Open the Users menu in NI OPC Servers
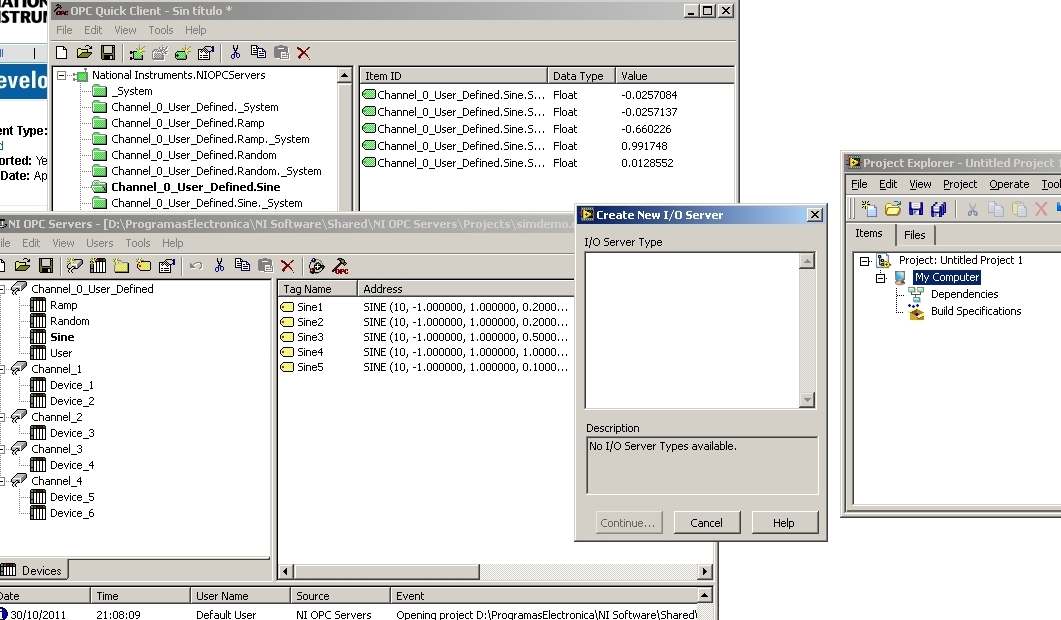This screenshot has height=620, width=1061. click(x=99, y=243)
